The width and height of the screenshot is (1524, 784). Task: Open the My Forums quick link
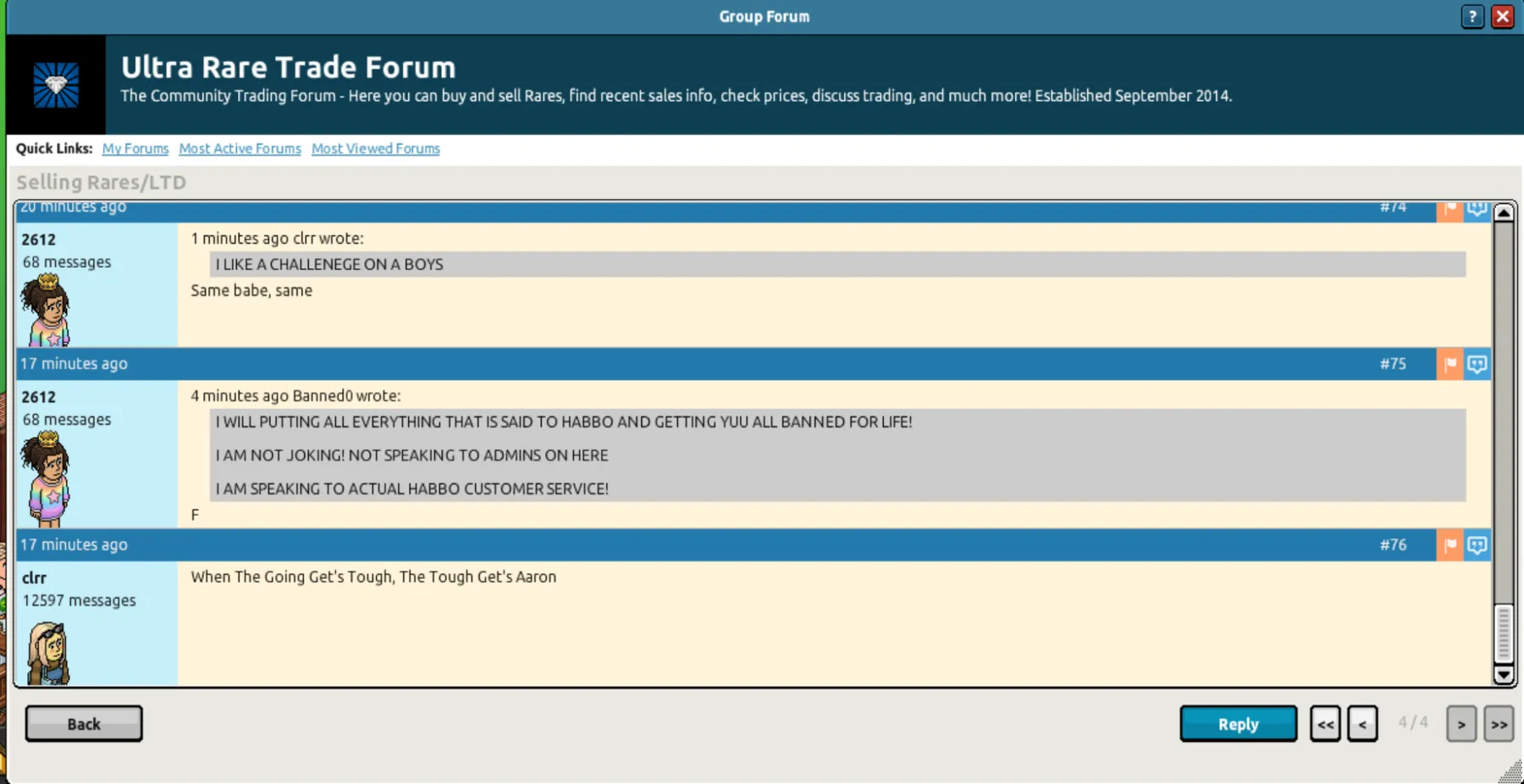[x=135, y=149]
